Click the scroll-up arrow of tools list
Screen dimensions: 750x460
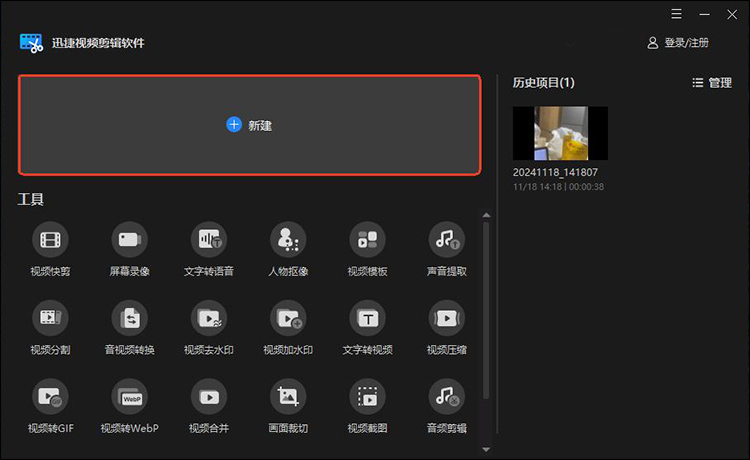(486, 215)
